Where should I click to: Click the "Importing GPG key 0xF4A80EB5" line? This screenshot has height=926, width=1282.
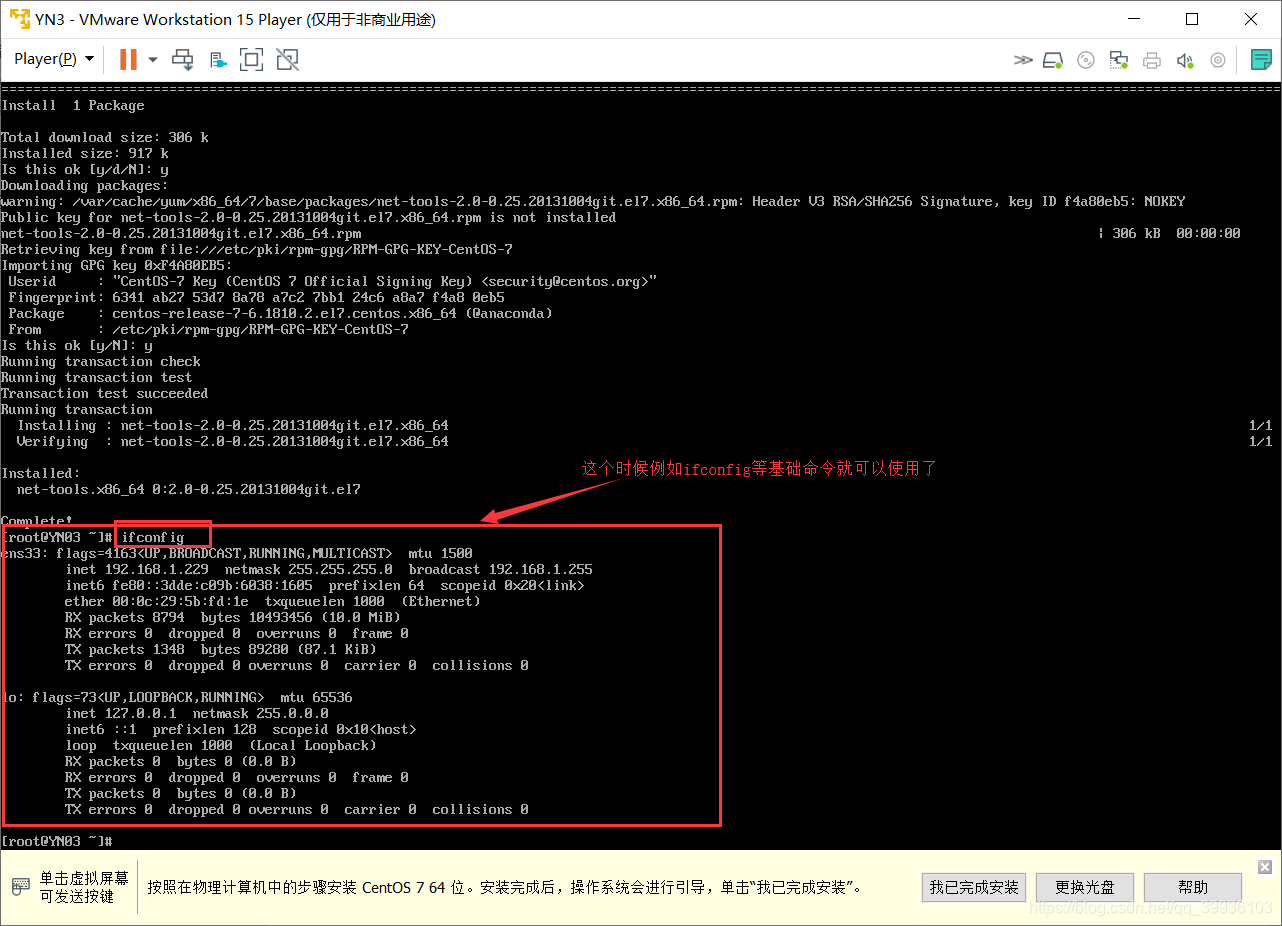(x=117, y=265)
